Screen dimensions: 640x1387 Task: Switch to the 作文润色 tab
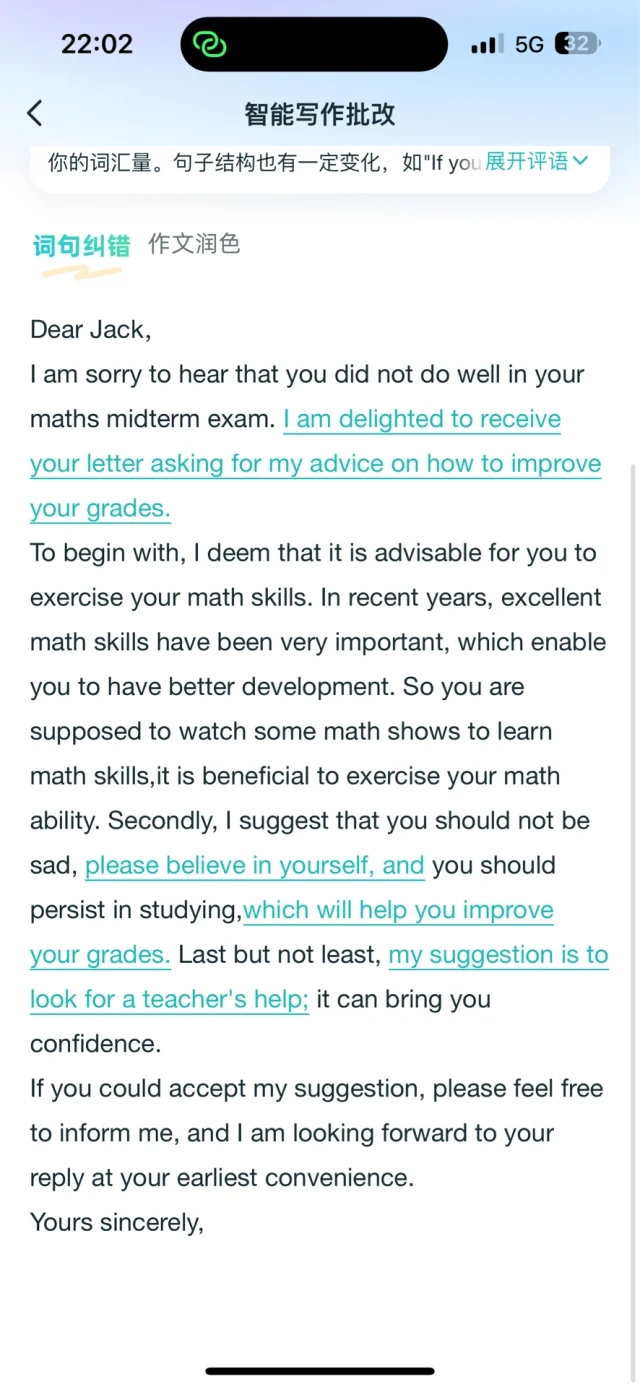(194, 244)
